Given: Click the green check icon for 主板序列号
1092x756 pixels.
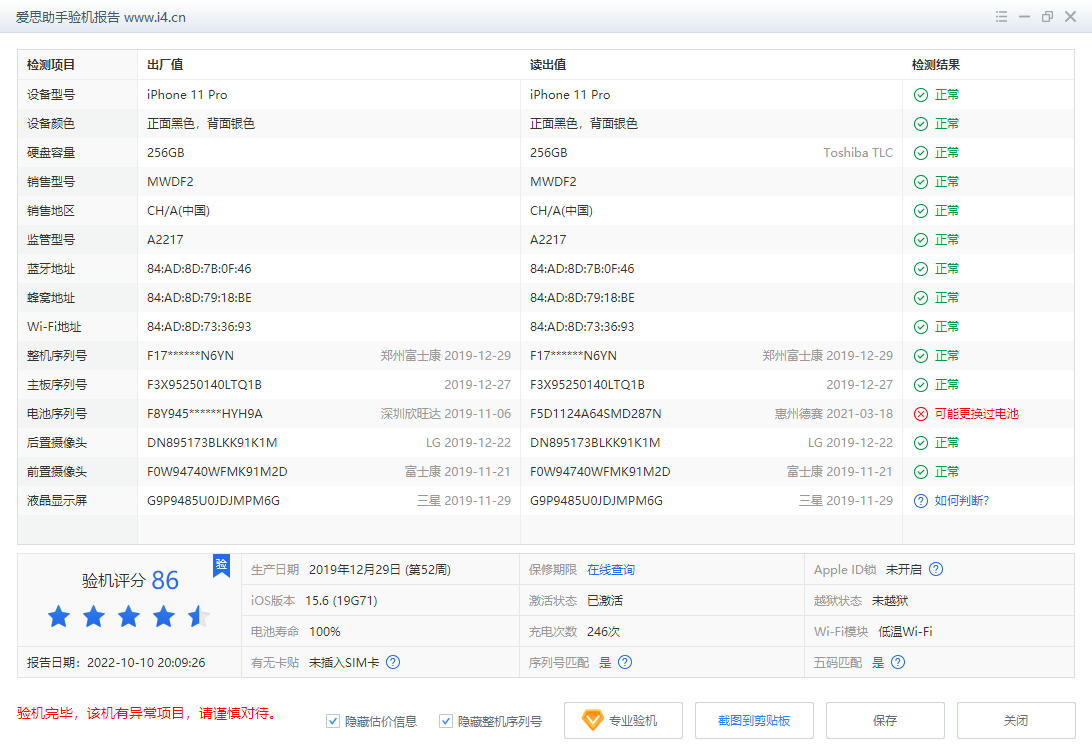Looking at the screenshot, I should pyautogui.click(x=921, y=385).
